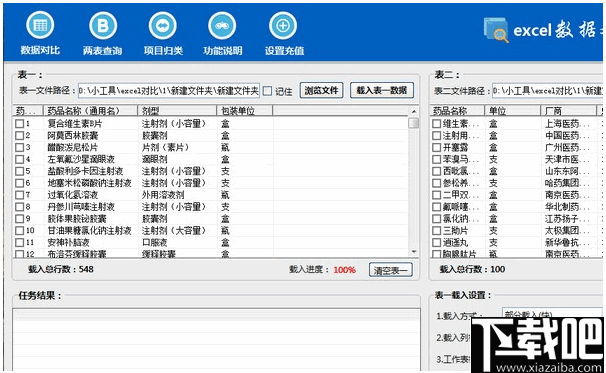The image size is (606, 373).
Task: Sort by 药品名称（通用名） column header
Action: 90,111
